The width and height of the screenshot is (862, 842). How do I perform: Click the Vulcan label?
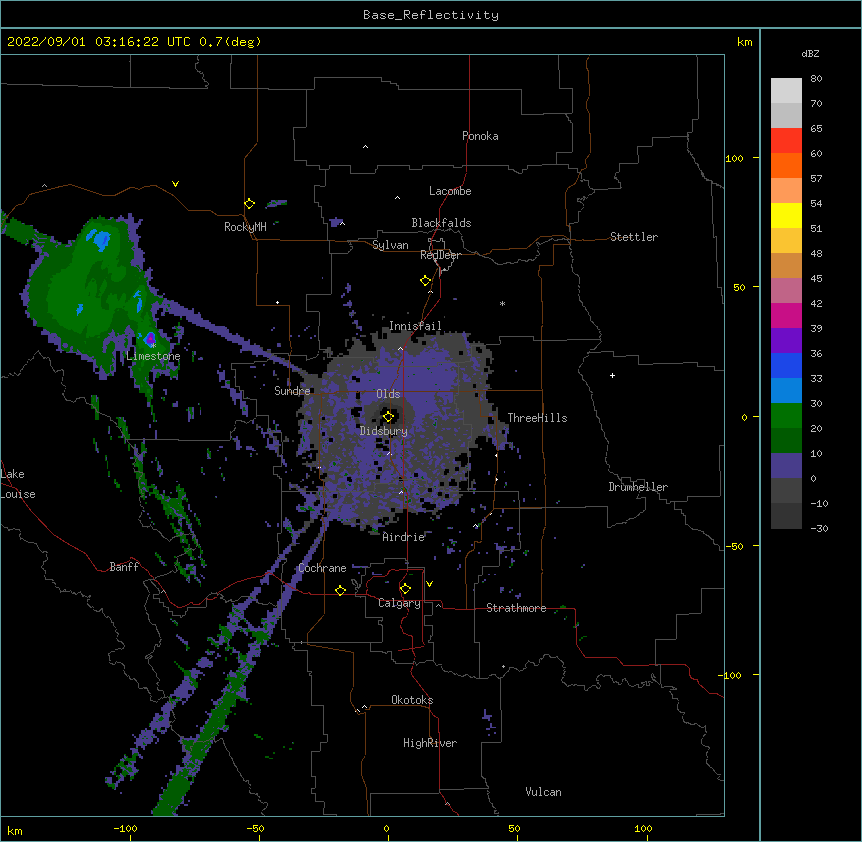point(543,792)
